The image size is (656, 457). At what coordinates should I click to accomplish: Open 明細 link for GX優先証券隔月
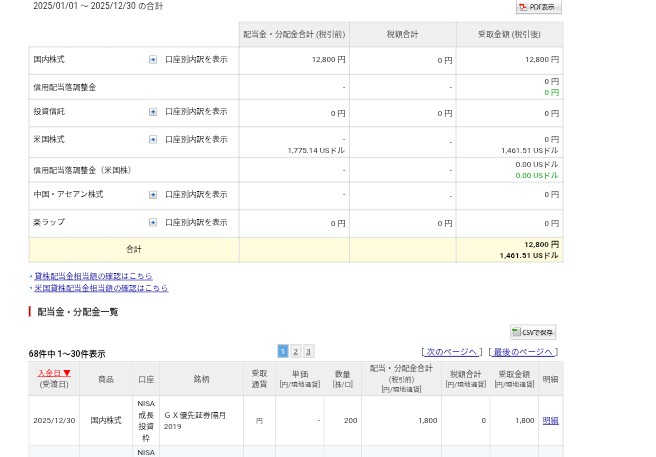[x=551, y=421]
